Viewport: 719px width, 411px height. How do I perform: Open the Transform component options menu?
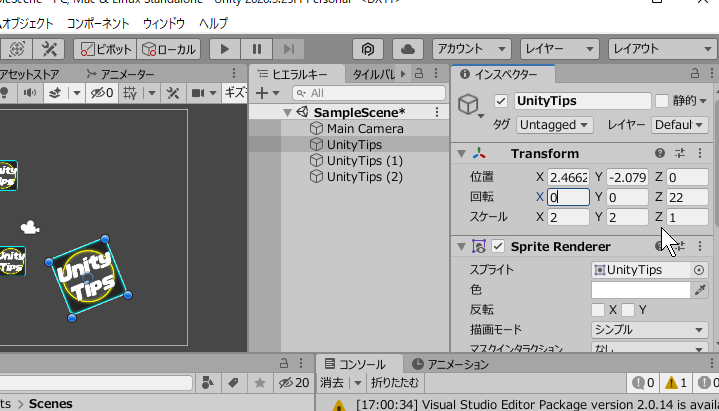pyautogui.click(x=700, y=153)
